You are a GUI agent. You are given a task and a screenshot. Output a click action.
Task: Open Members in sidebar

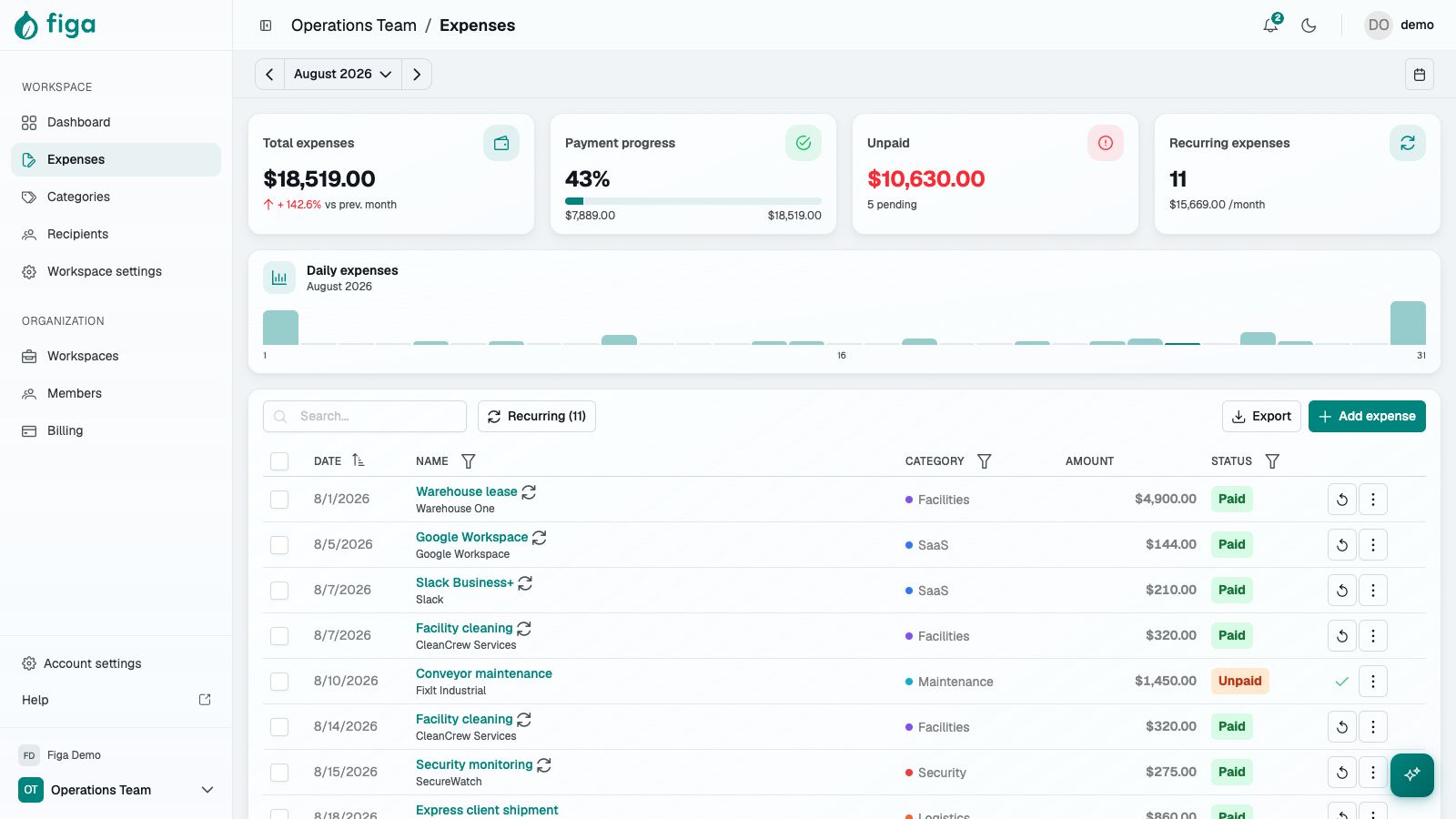coord(116,393)
